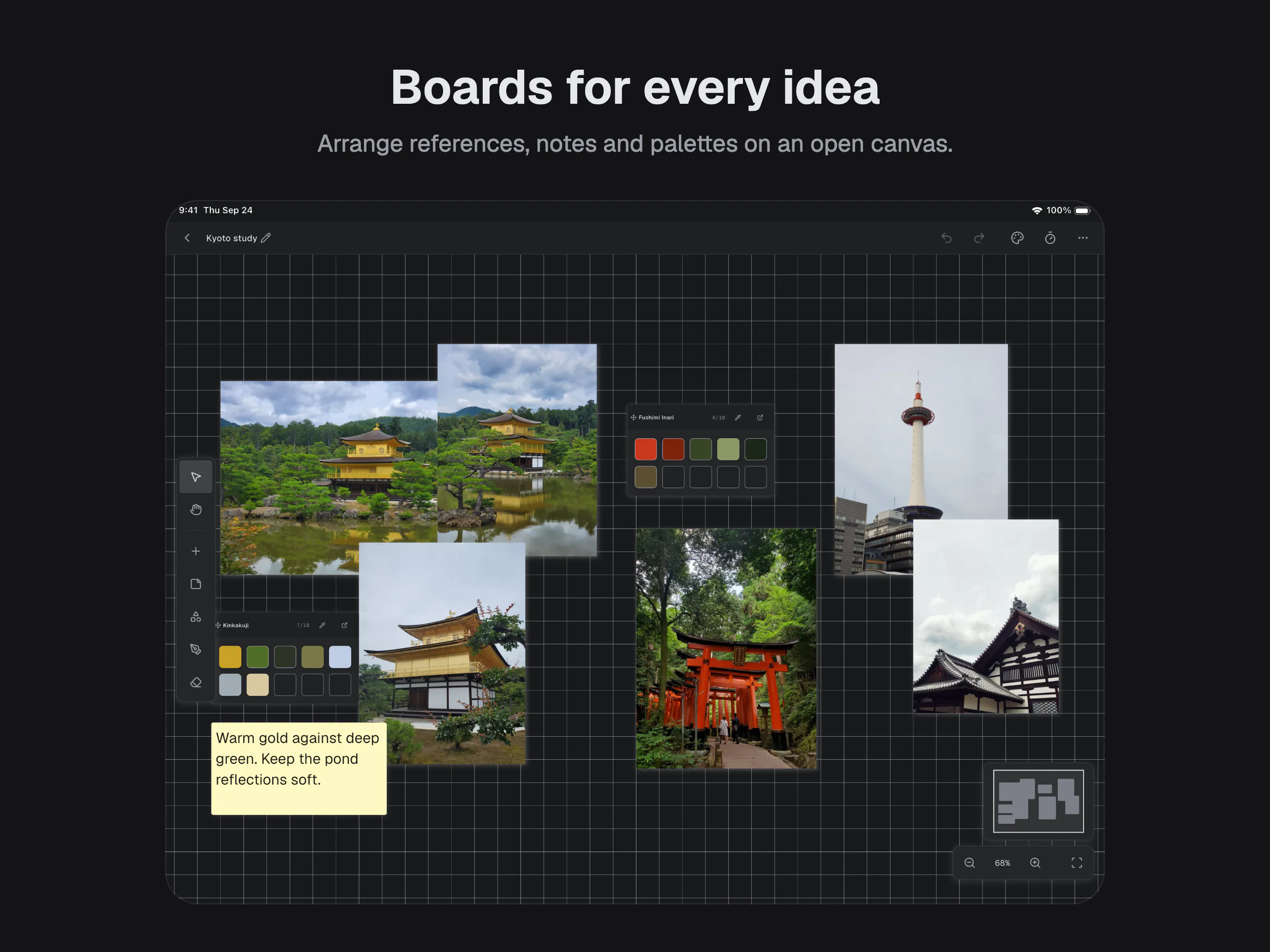Select the red torii gates photo
Viewport: 1270px width, 952px height.
point(726,649)
